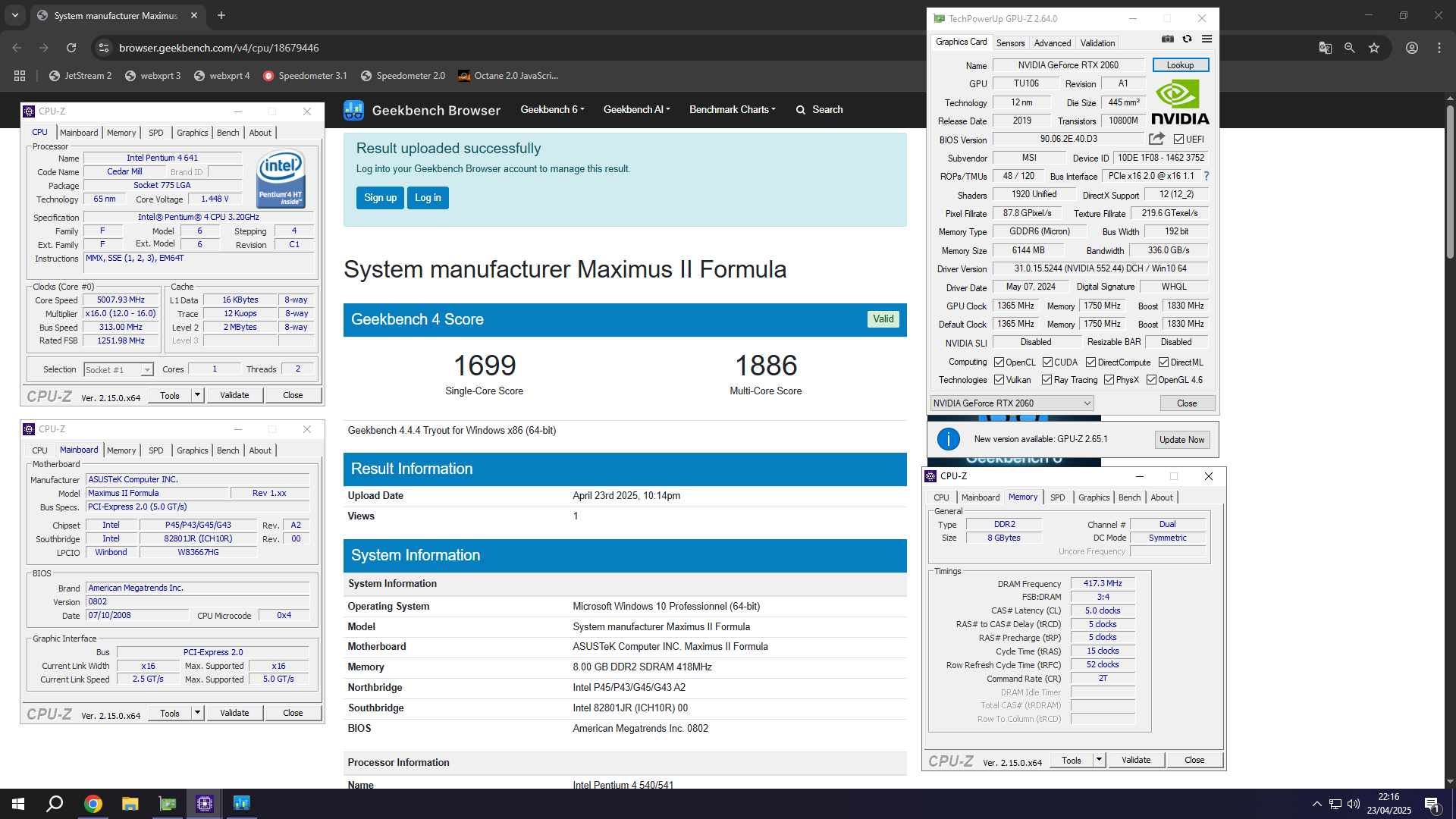Open Benchmark Charts navbar dropdown
The image size is (1456, 819).
[732, 110]
